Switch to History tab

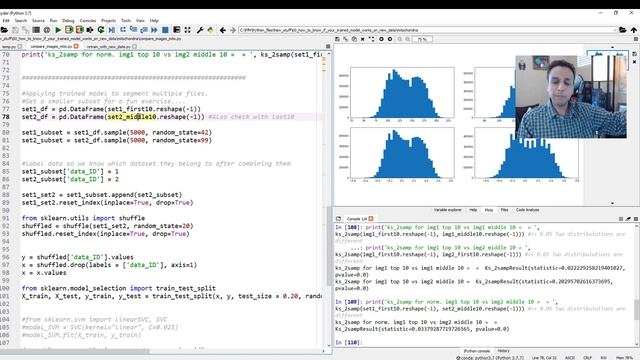tap(503, 351)
